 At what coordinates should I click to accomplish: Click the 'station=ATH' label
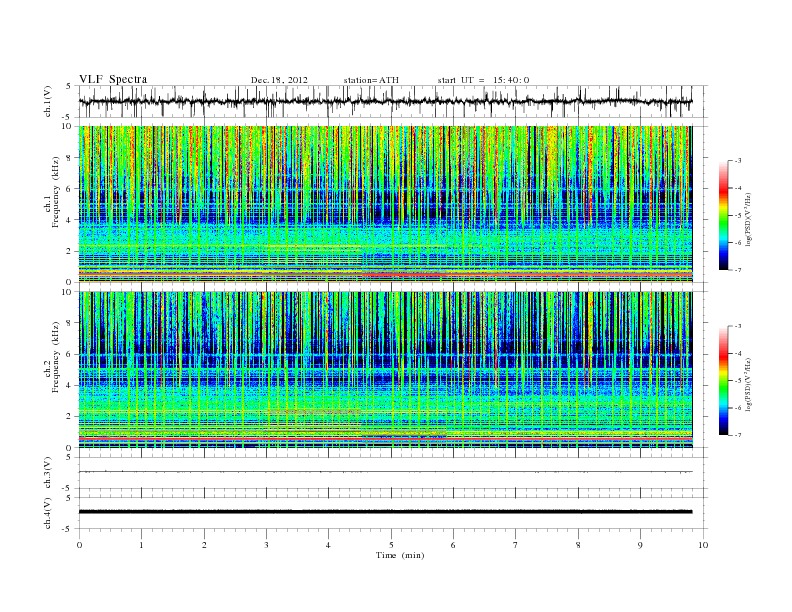tap(371, 80)
